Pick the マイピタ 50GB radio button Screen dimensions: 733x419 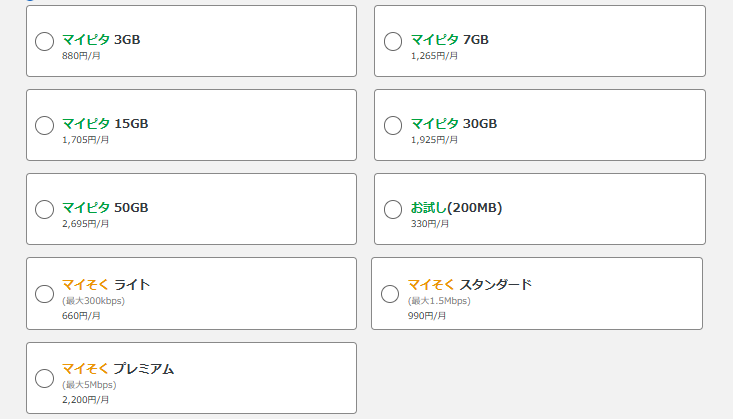pyautogui.click(x=44, y=209)
